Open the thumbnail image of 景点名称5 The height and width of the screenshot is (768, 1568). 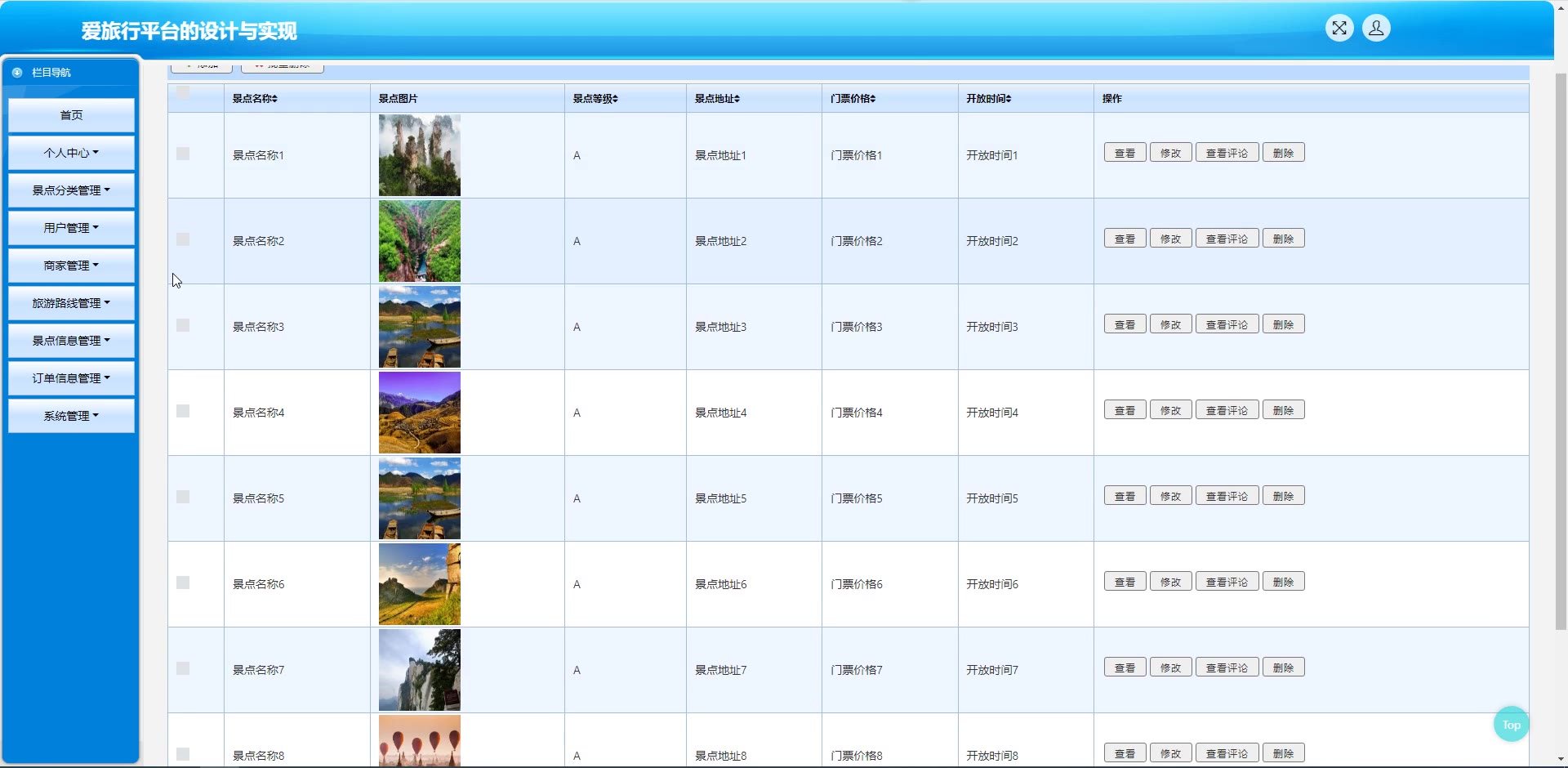coord(419,498)
